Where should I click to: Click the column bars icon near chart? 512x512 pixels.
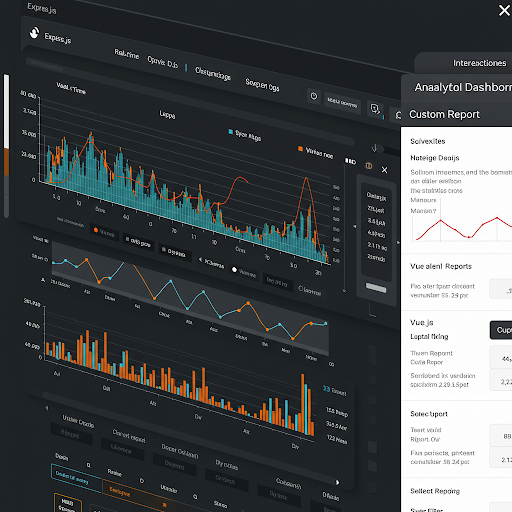point(350,161)
